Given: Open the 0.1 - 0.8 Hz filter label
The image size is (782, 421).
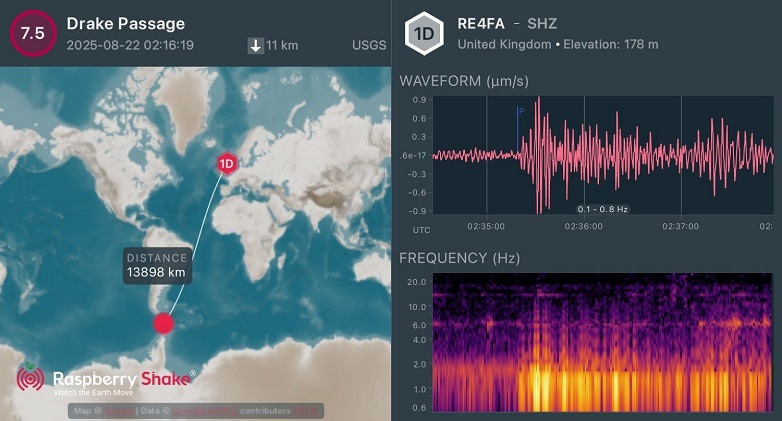Looking at the screenshot, I should click(603, 209).
